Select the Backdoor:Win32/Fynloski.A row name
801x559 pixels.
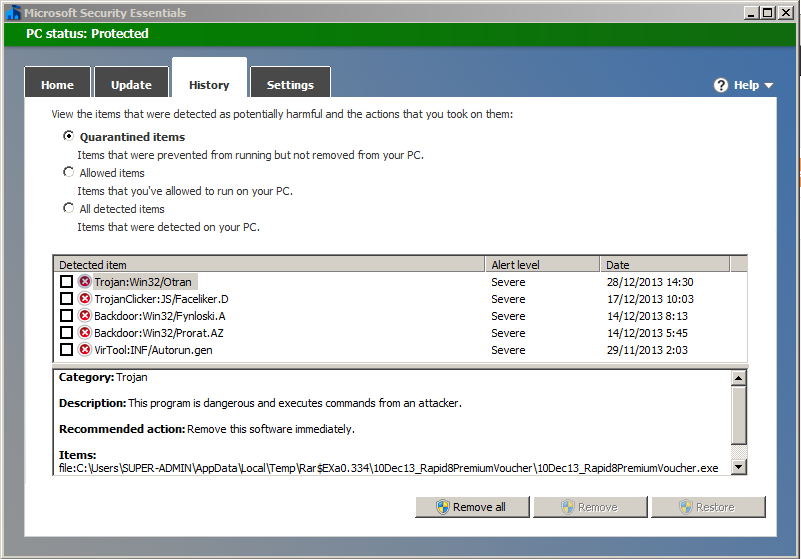coord(160,316)
